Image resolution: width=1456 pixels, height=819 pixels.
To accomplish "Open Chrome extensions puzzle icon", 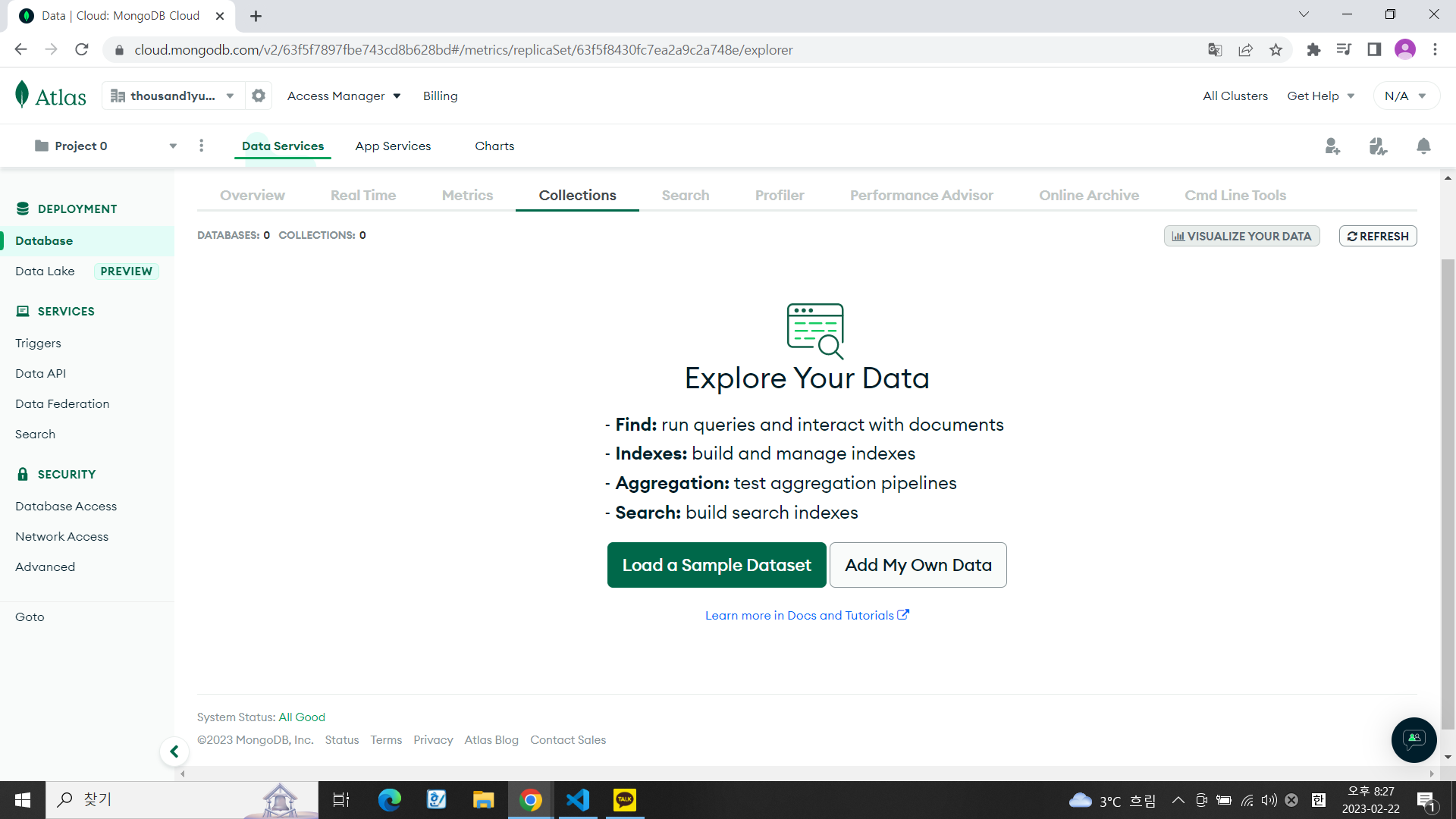I will pyautogui.click(x=1313, y=50).
